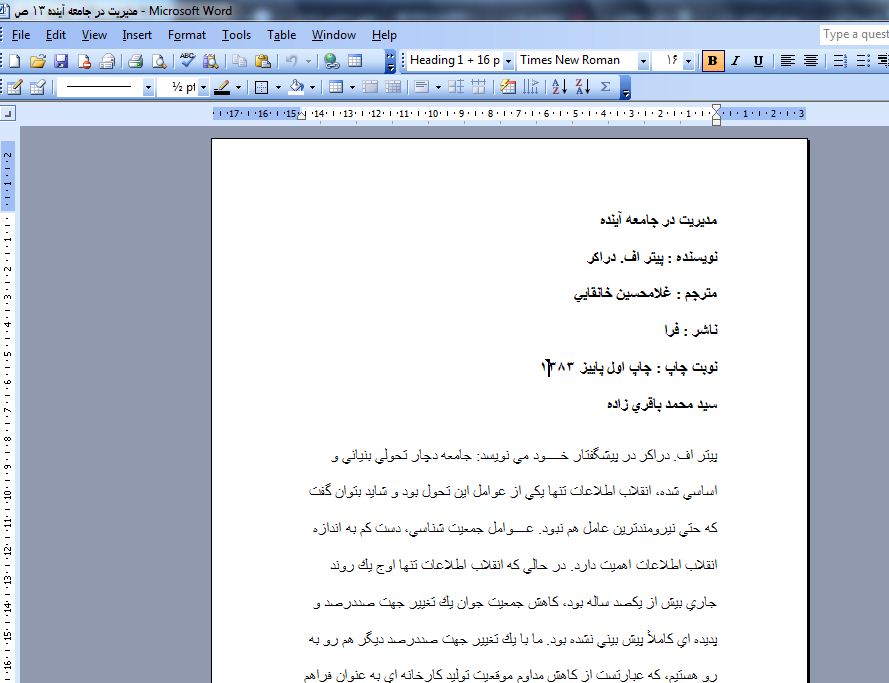889x683 pixels.
Task: Toggle Bold formatting off
Action: point(712,60)
